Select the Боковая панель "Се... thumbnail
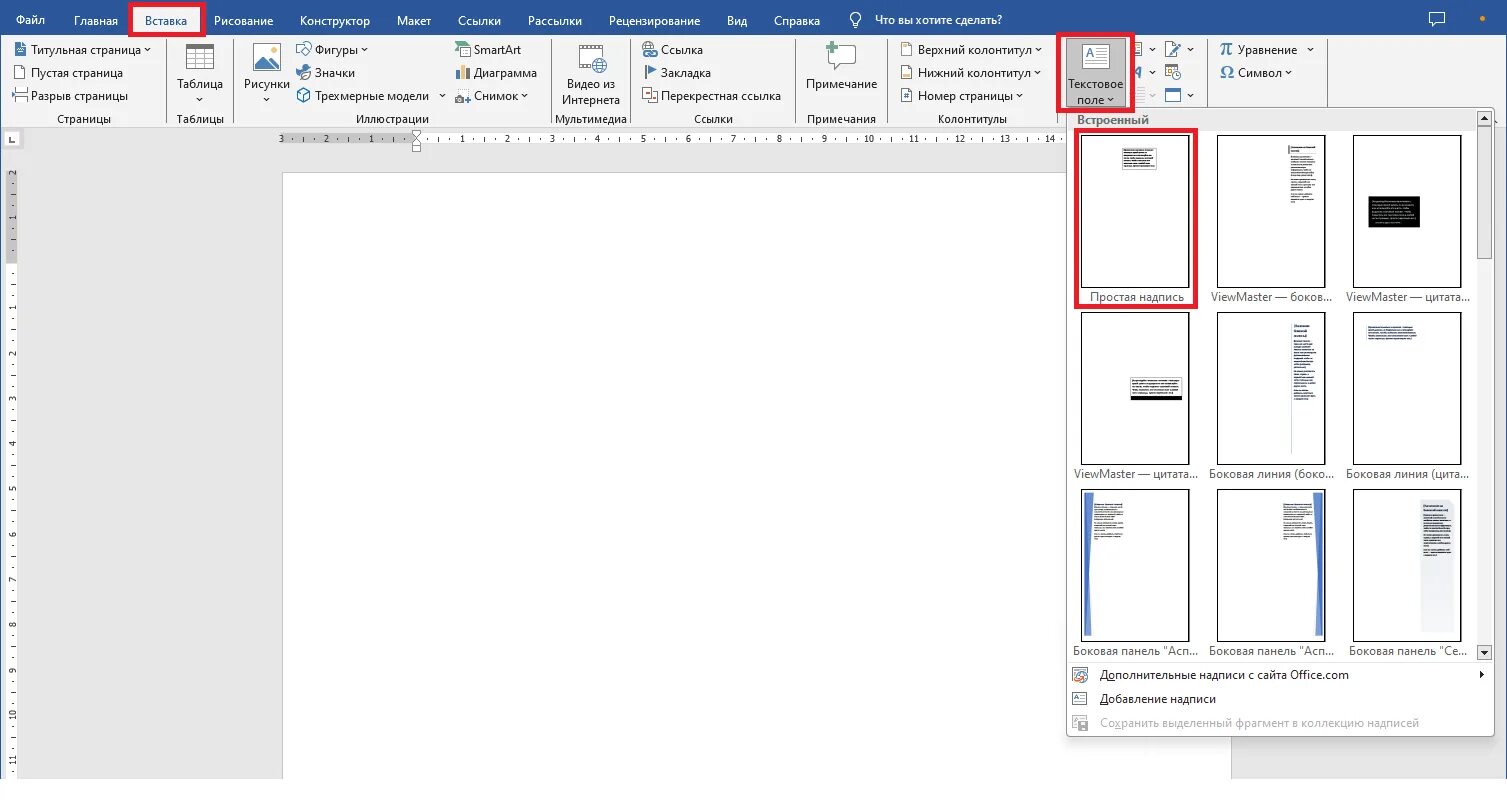Screen dimensions: 1507x811 pyautogui.click(x=1407, y=565)
